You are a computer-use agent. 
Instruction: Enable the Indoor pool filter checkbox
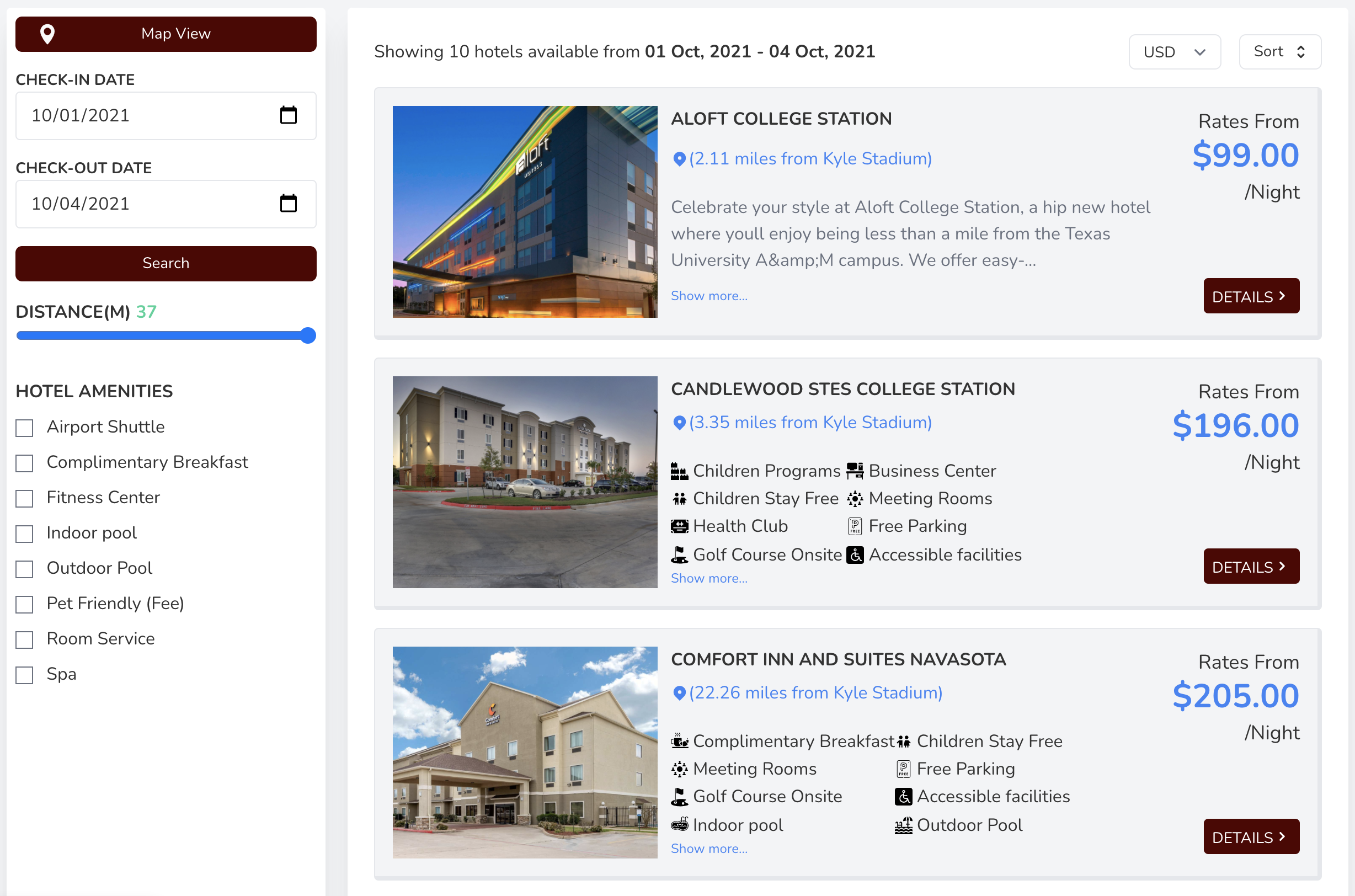point(24,534)
